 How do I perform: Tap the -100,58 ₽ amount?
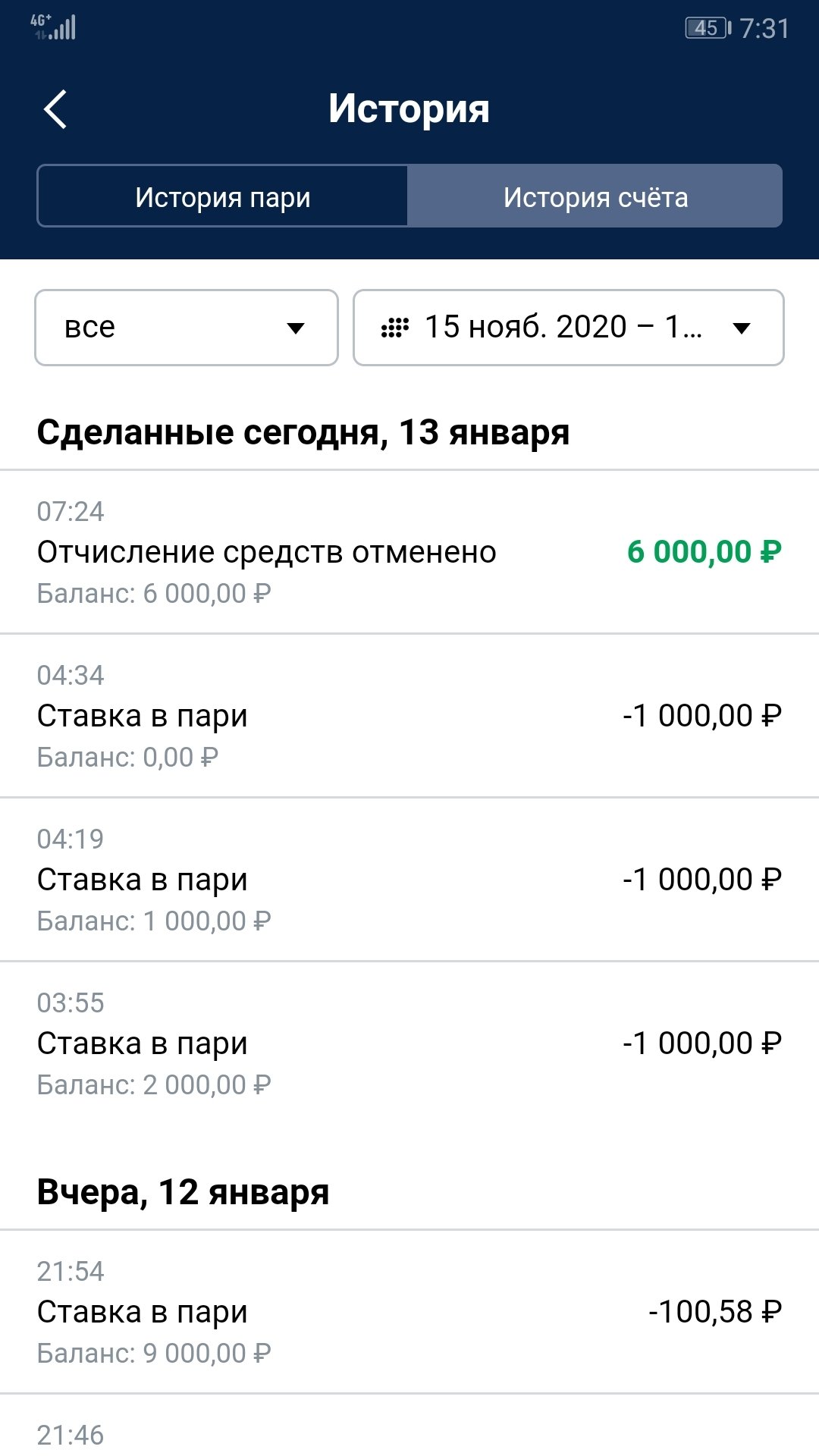(714, 1312)
